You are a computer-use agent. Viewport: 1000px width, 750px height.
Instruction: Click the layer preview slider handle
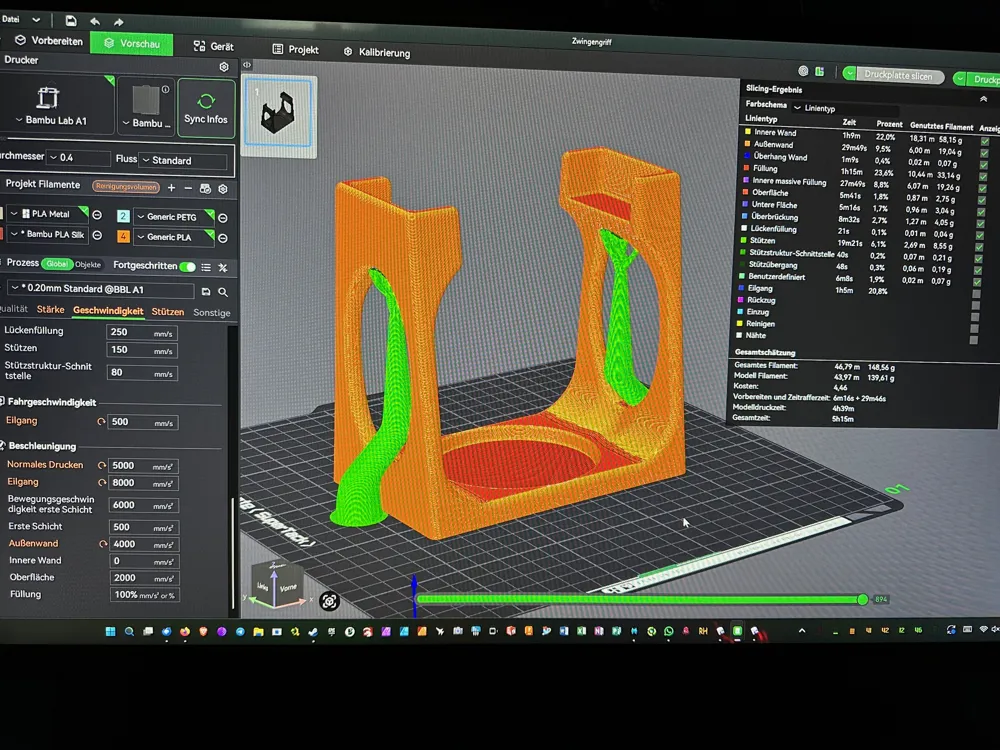(863, 599)
